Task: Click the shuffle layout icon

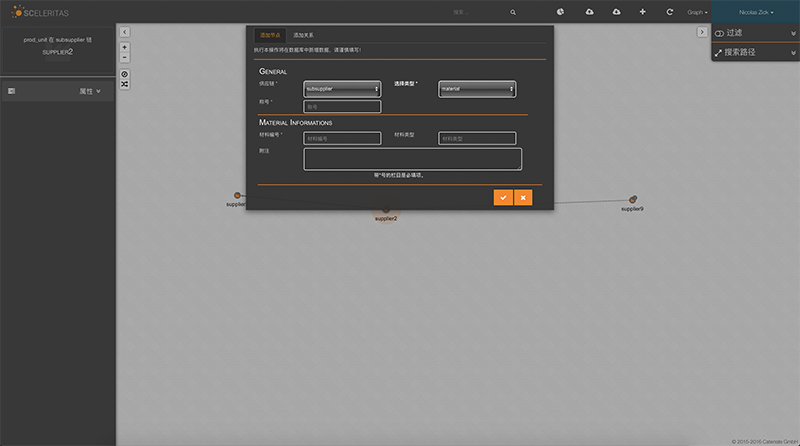Action: coord(124,84)
